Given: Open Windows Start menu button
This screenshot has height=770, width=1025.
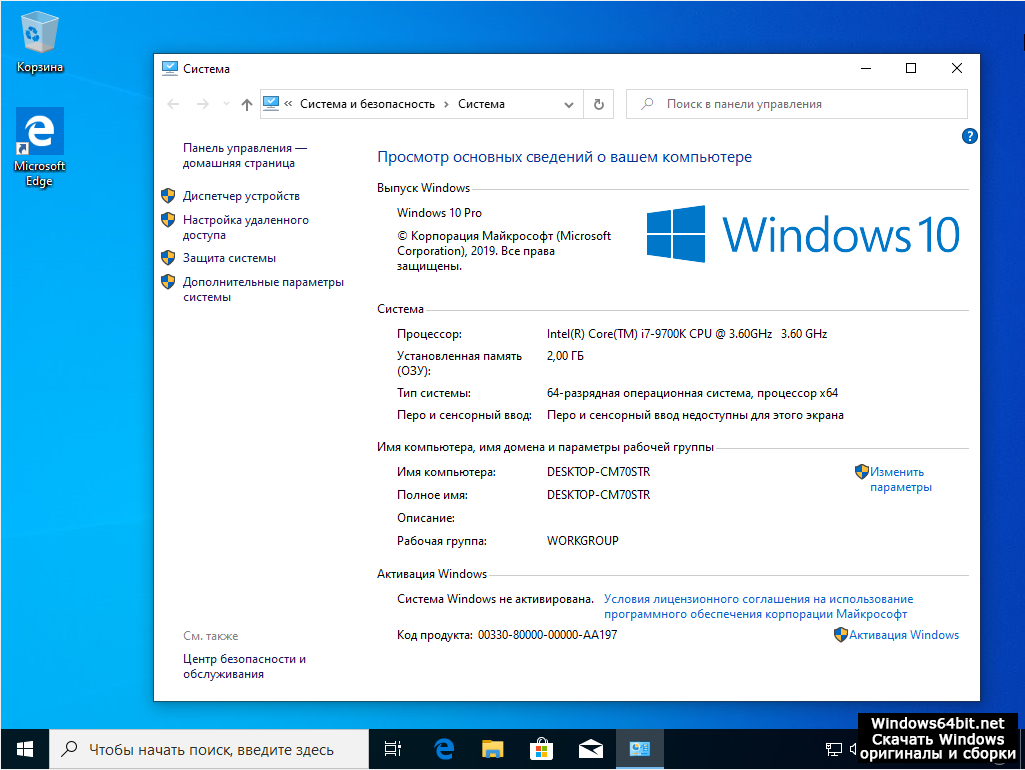Looking at the screenshot, I should [x=25, y=749].
